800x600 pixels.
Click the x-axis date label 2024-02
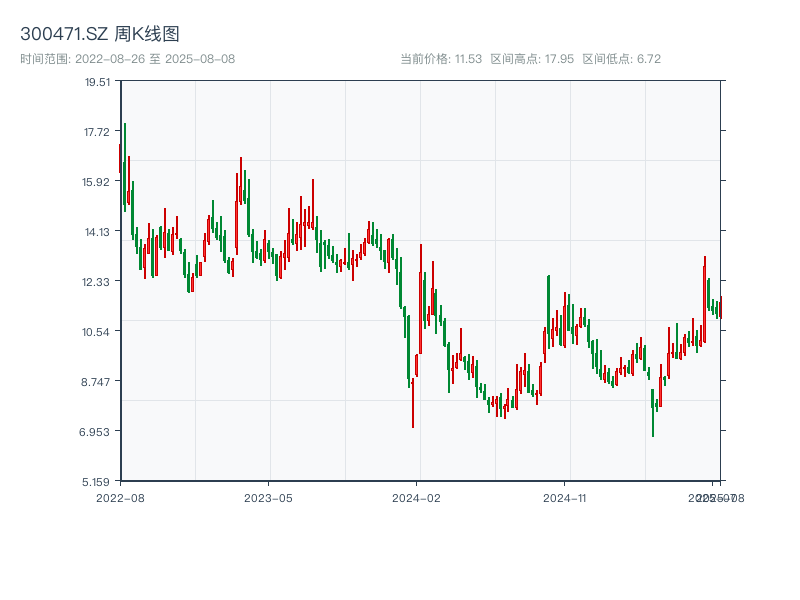point(416,498)
